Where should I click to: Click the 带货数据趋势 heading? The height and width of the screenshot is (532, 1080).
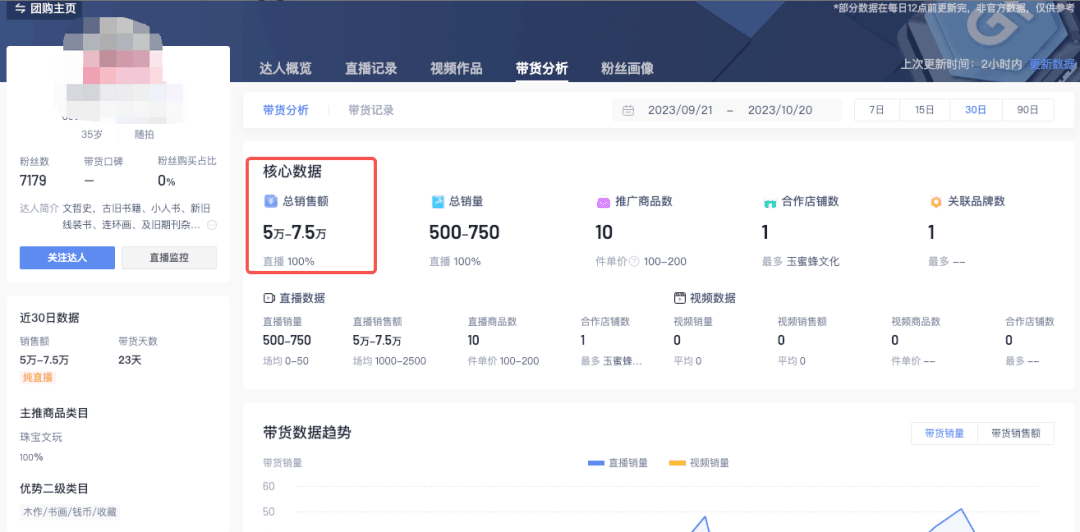click(307, 433)
